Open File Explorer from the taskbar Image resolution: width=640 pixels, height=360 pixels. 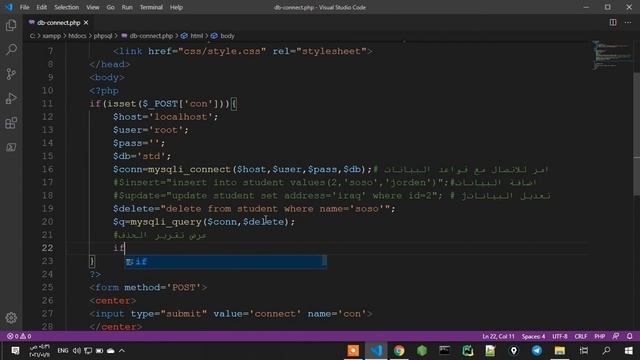(560, 351)
